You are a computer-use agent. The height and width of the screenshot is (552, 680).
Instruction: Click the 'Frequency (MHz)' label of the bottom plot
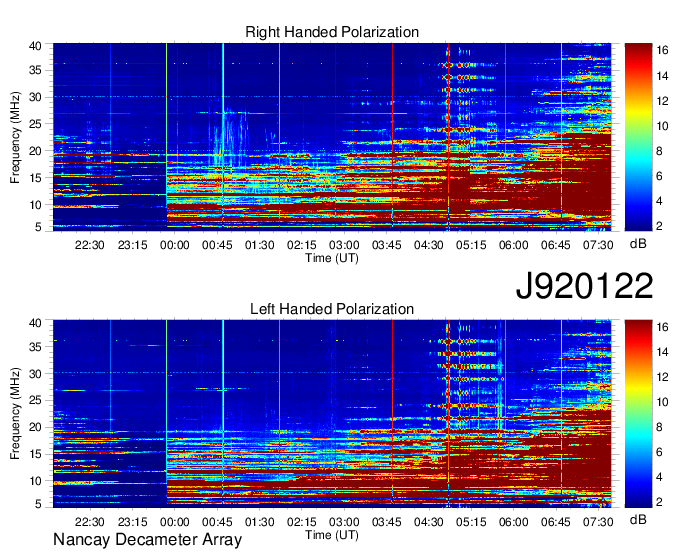[15, 414]
